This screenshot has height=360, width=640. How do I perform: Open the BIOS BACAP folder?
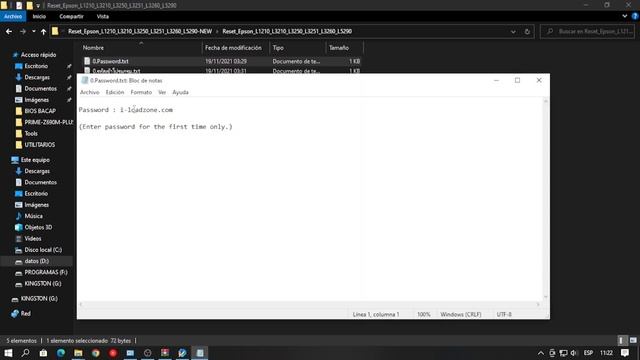click(x=40, y=111)
